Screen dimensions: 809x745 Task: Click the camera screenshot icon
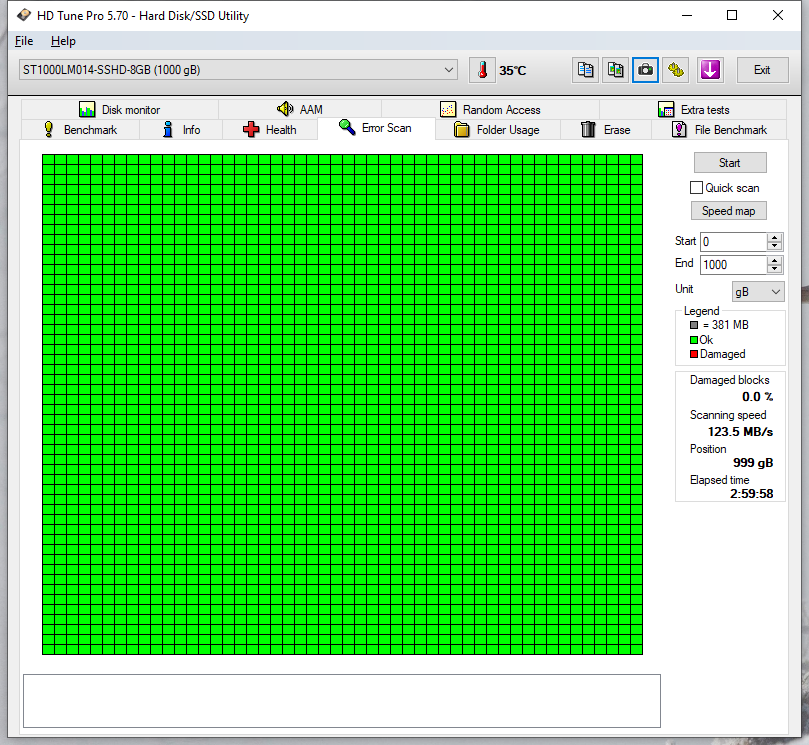[644, 70]
